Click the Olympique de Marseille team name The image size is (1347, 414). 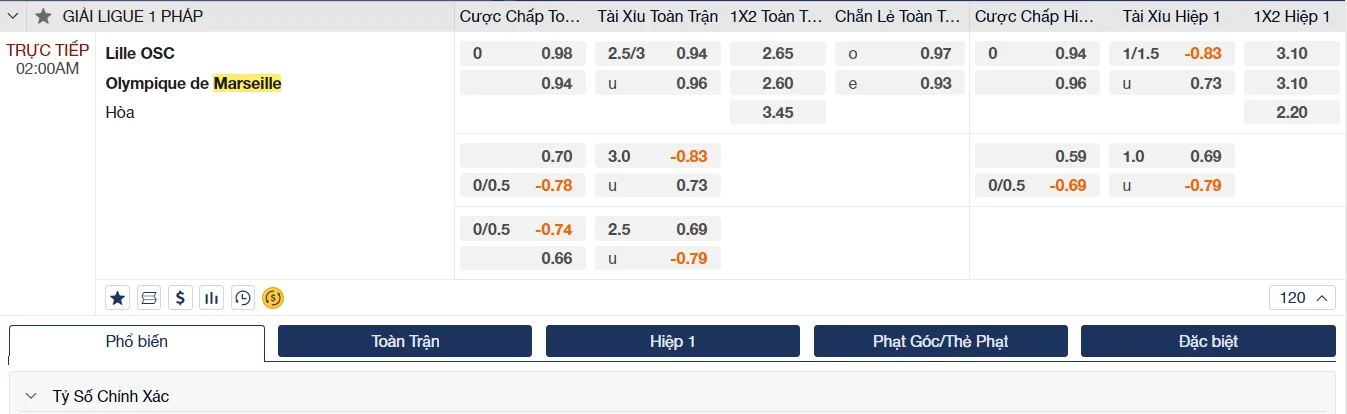pos(193,83)
